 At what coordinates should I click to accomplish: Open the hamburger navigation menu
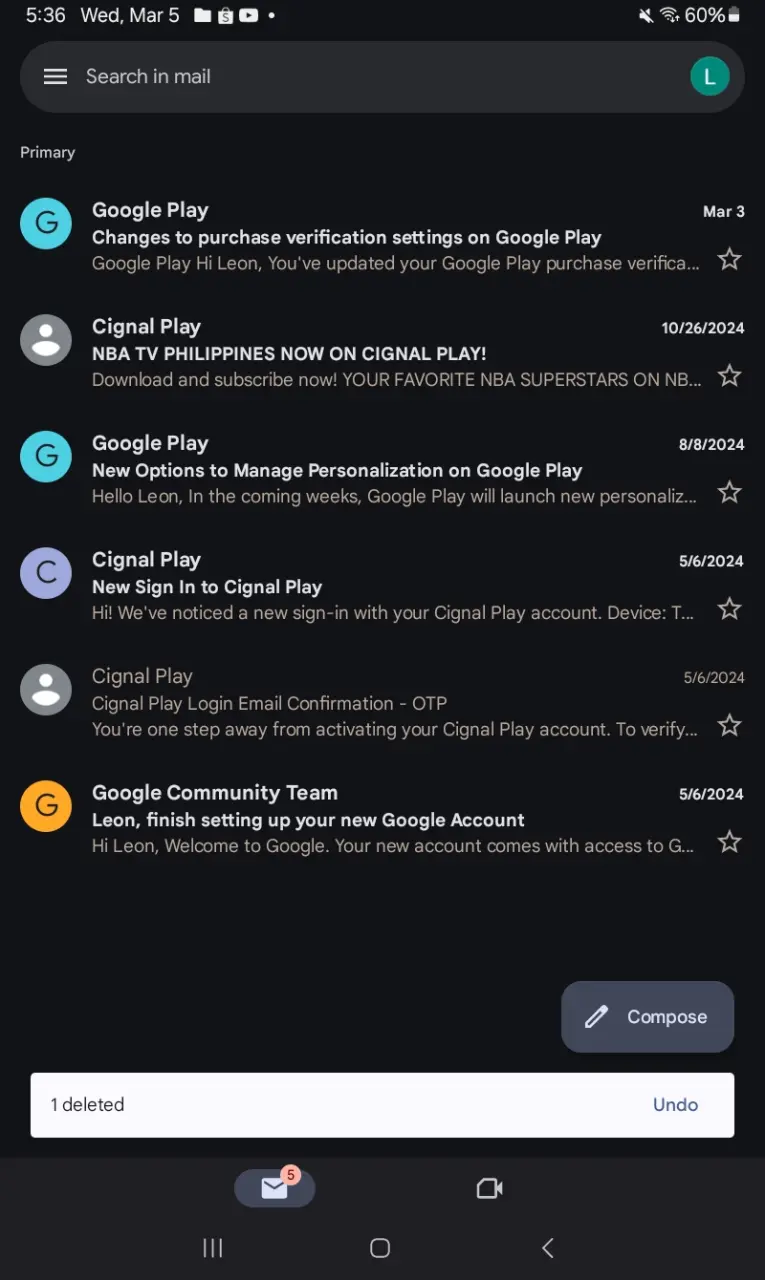[x=55, y=77]
